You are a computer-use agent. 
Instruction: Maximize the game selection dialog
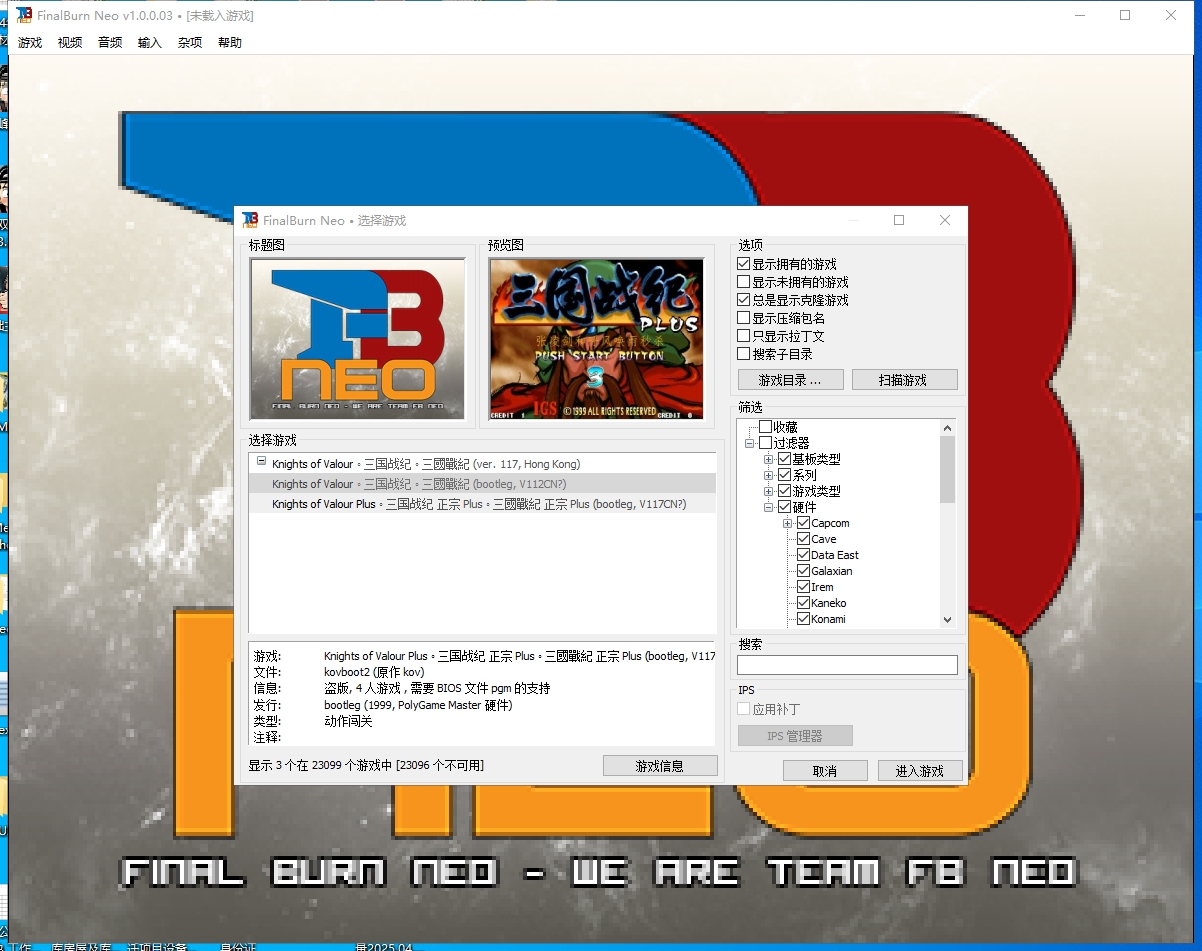(899, 220)
